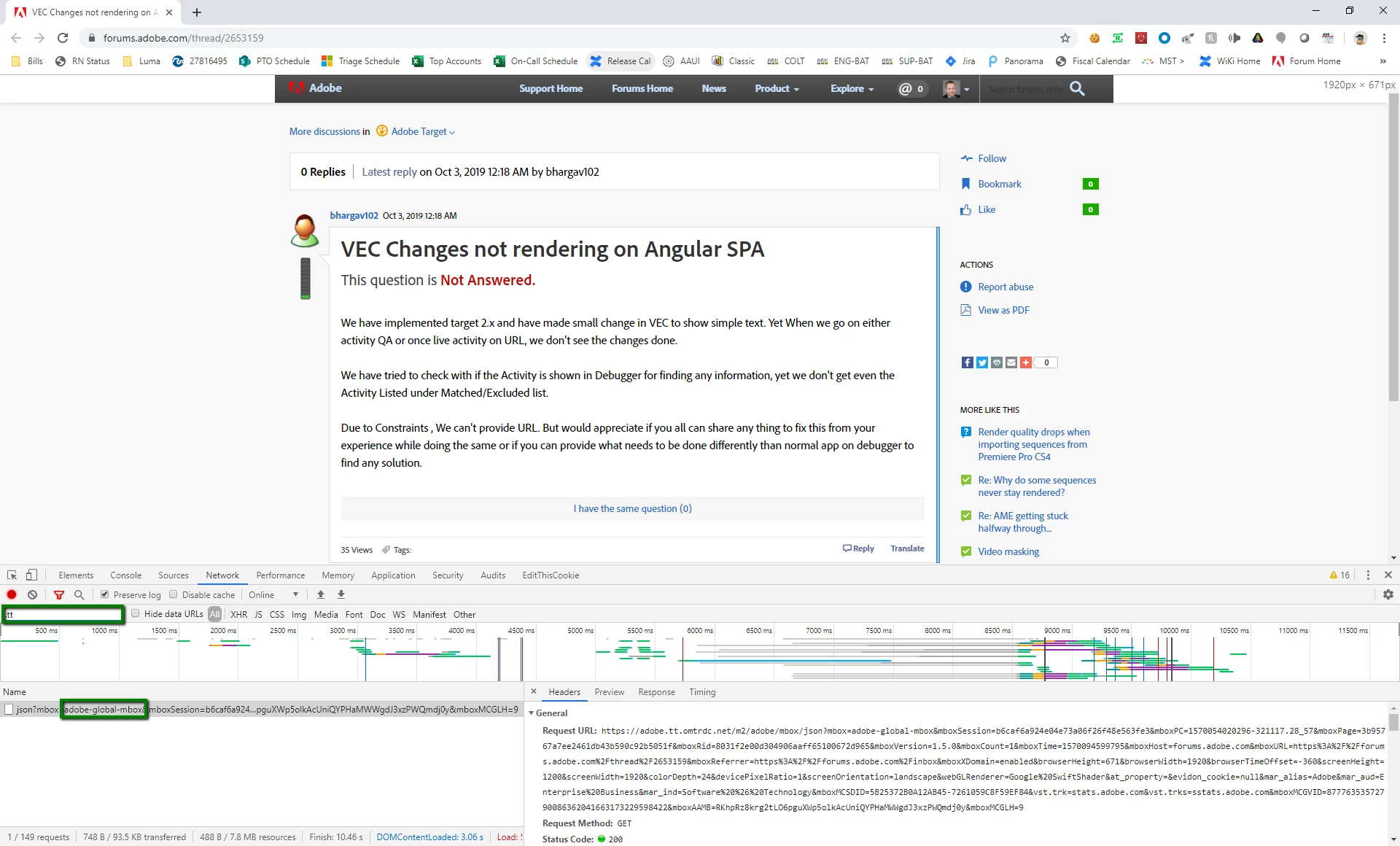The width and height of the screenshot is (1400, 846).
Task: Open the Online throttling dropdown
Action: pyautogui.click(x=273, y=595)
